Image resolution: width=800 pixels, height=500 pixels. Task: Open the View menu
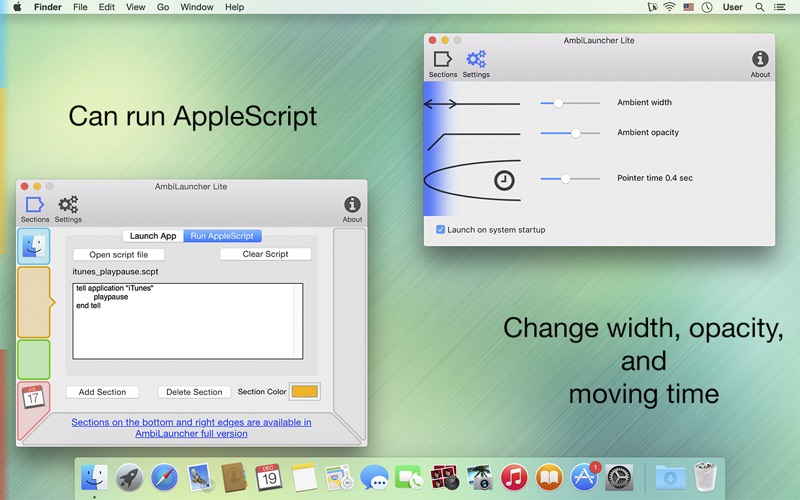[136, 7]
